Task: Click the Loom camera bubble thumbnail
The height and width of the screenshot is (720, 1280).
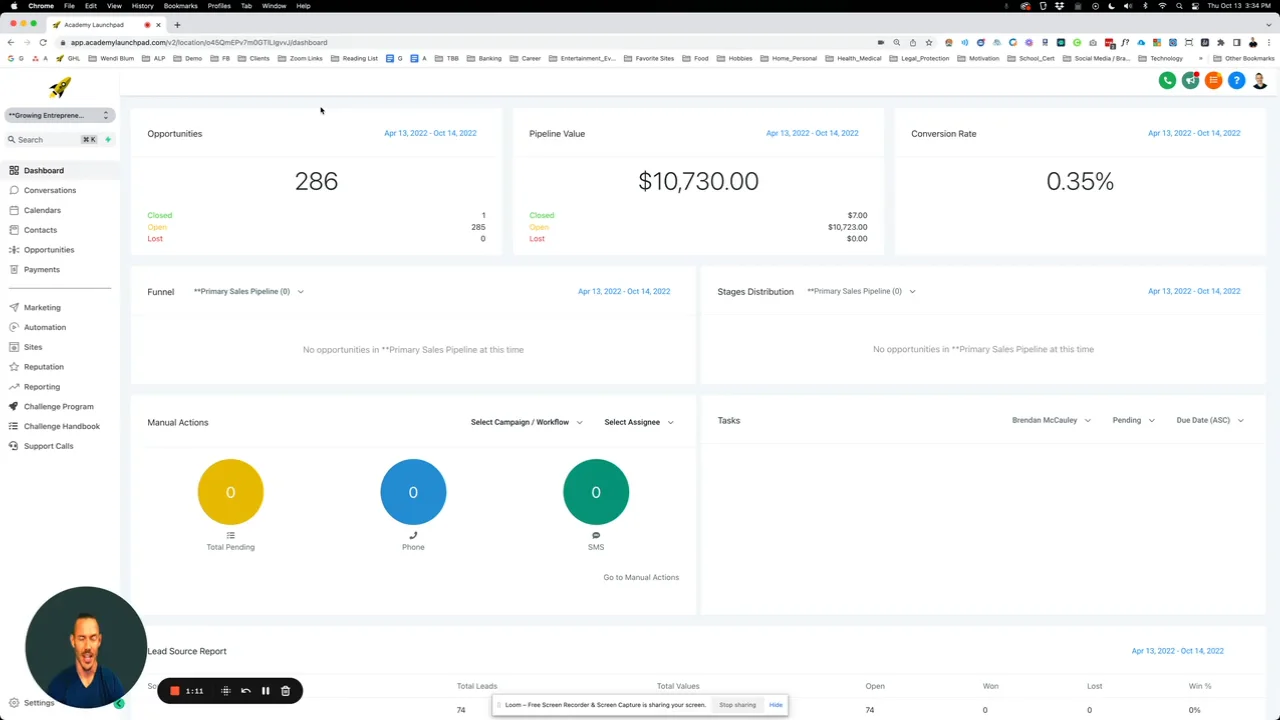Action: coord(85,647)
